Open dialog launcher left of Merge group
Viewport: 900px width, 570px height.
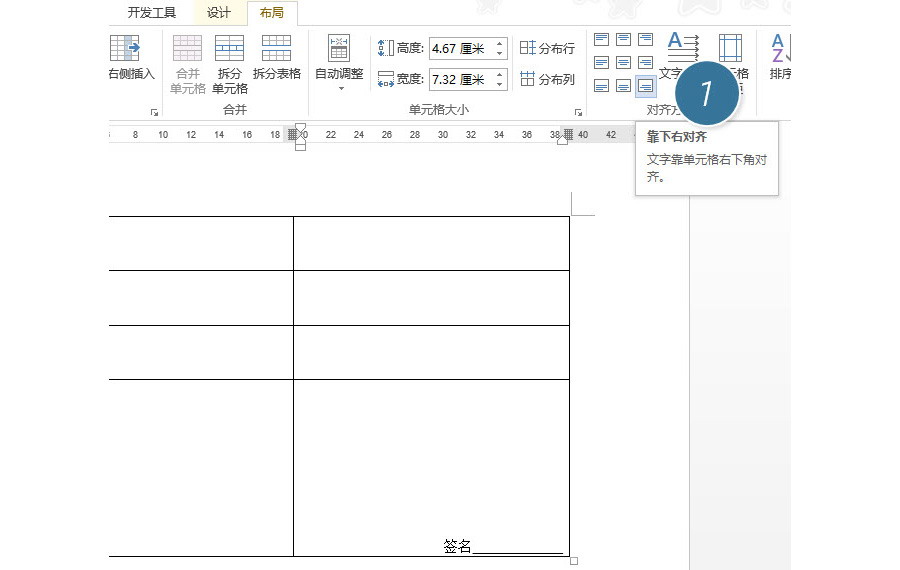154,112
